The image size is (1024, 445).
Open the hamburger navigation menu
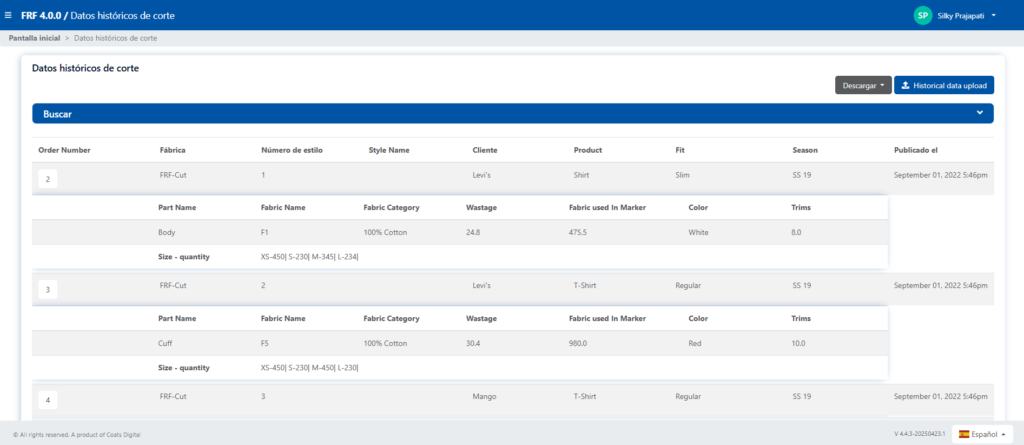[9, 15]
